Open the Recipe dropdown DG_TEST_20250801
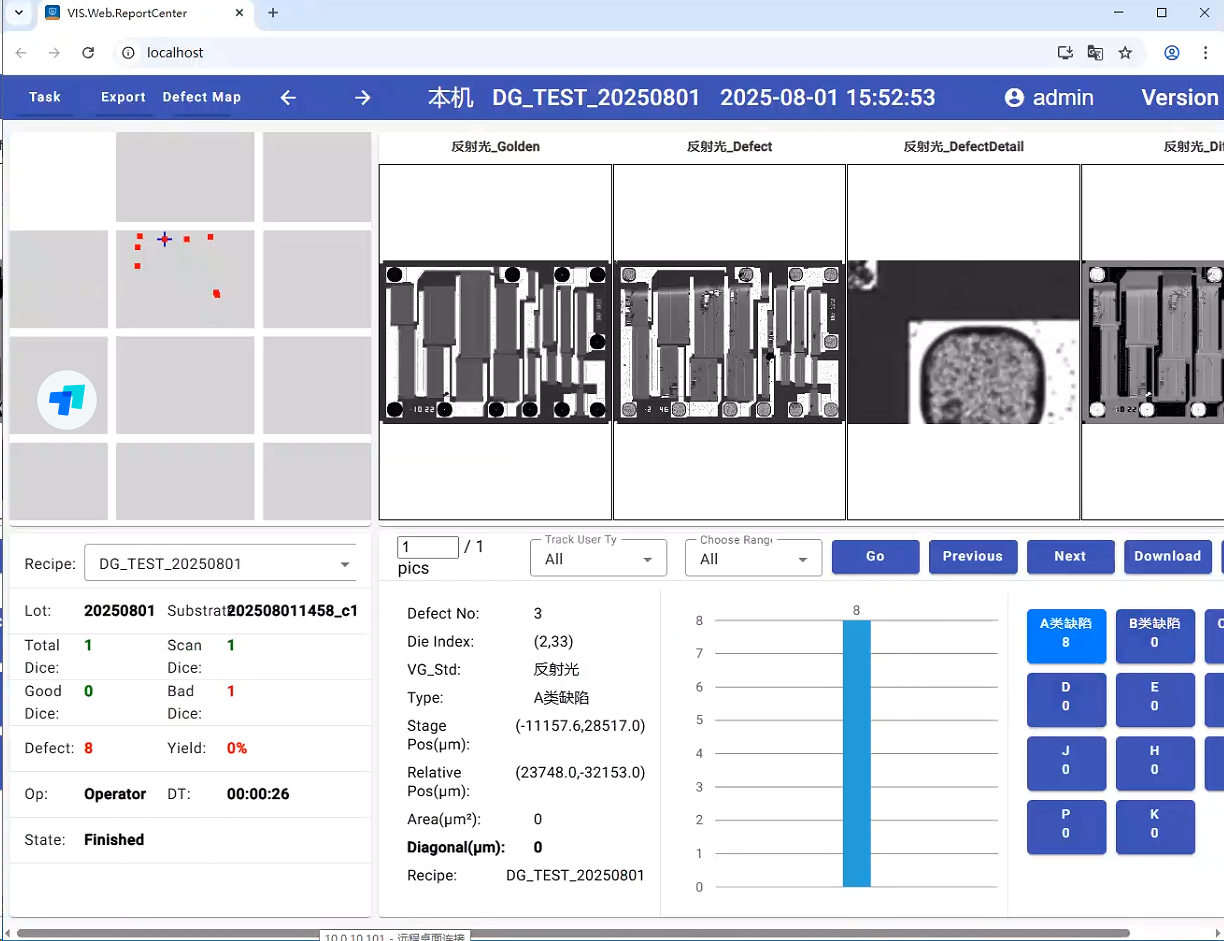This screenshot has width=1224, height=941. click(220, 564)
